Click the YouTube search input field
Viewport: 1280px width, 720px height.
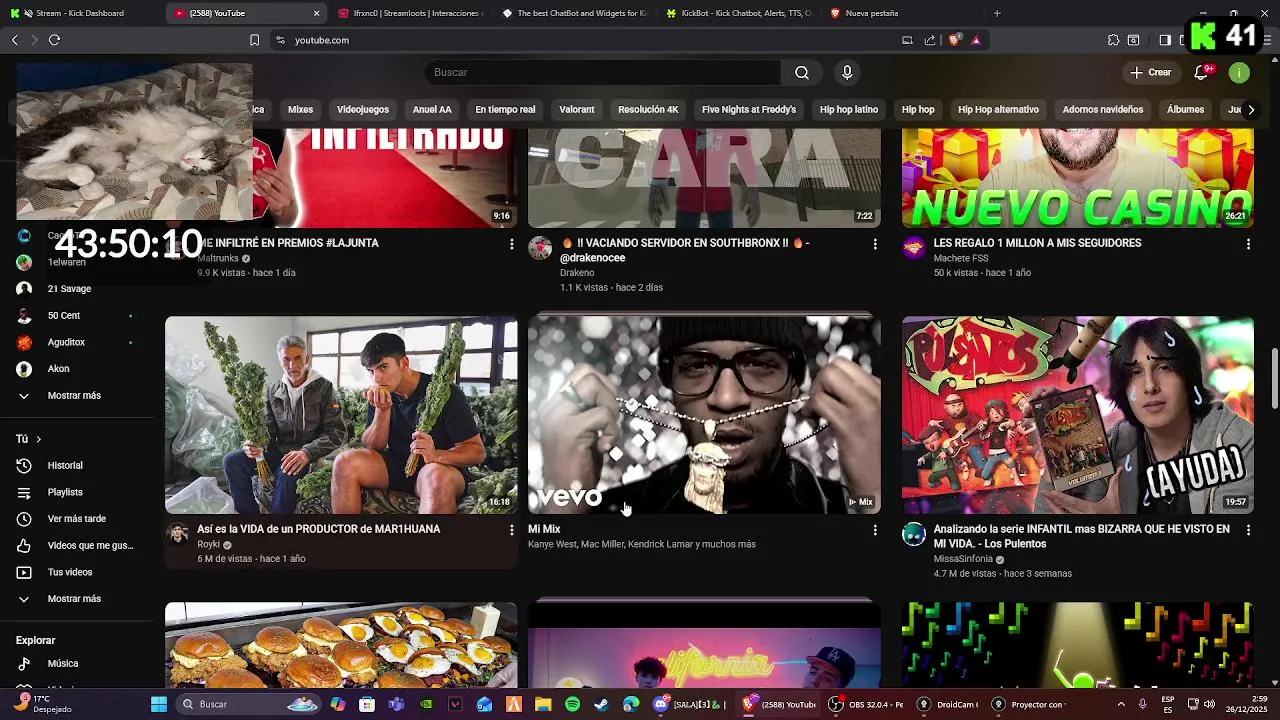(603, 72)
